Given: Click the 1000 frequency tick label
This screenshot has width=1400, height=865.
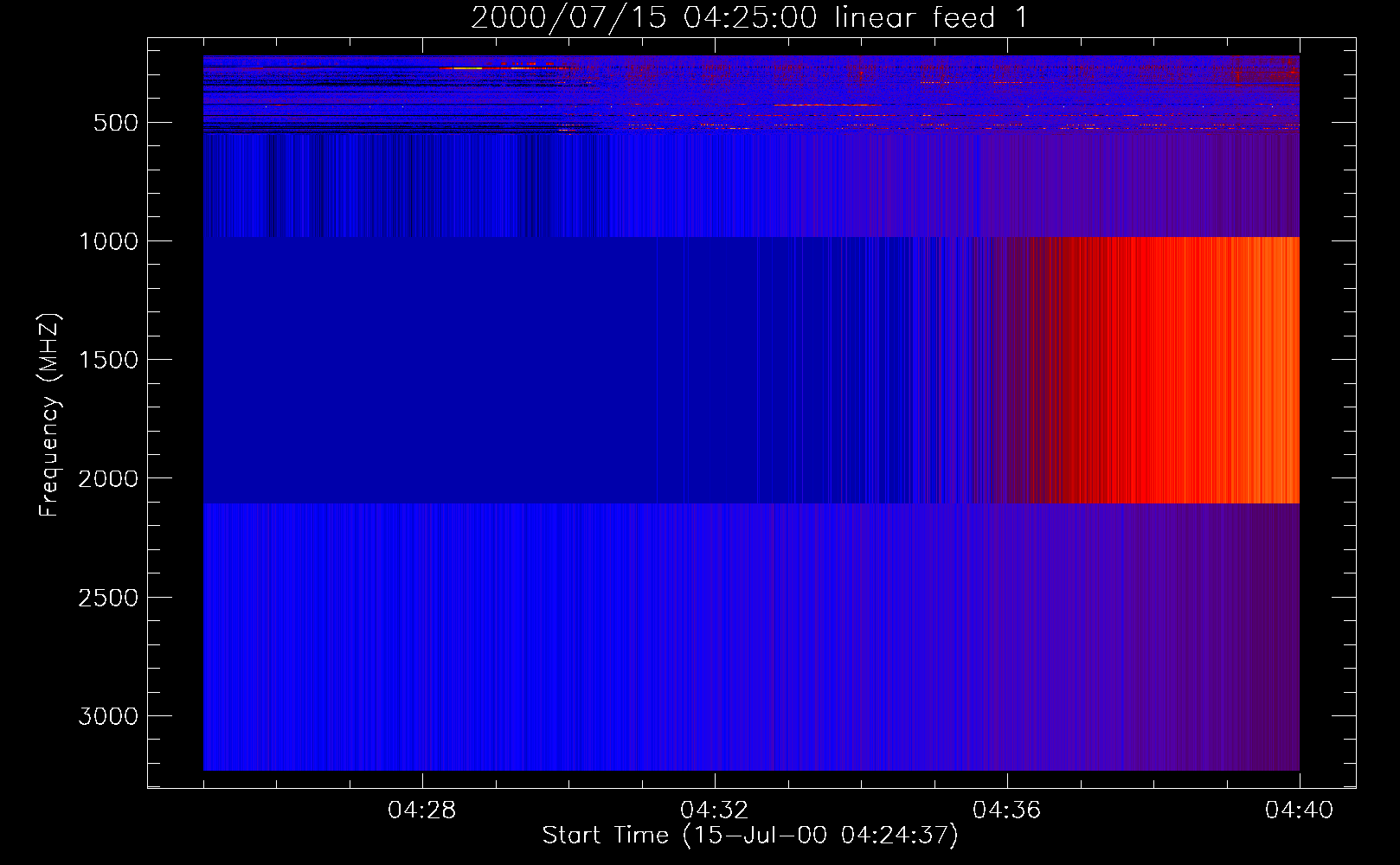Looking at the screenshot, I should [108, 241].
